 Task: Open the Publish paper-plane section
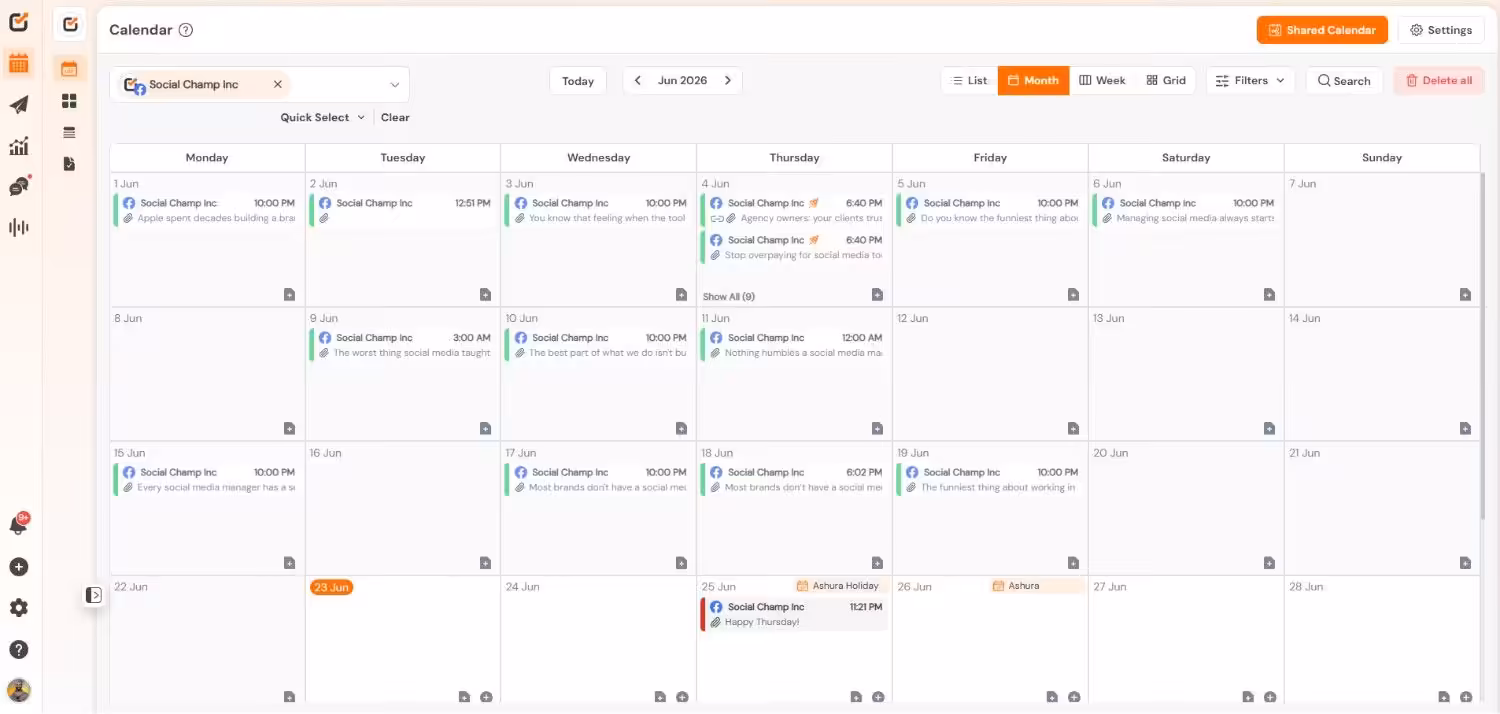18,105
